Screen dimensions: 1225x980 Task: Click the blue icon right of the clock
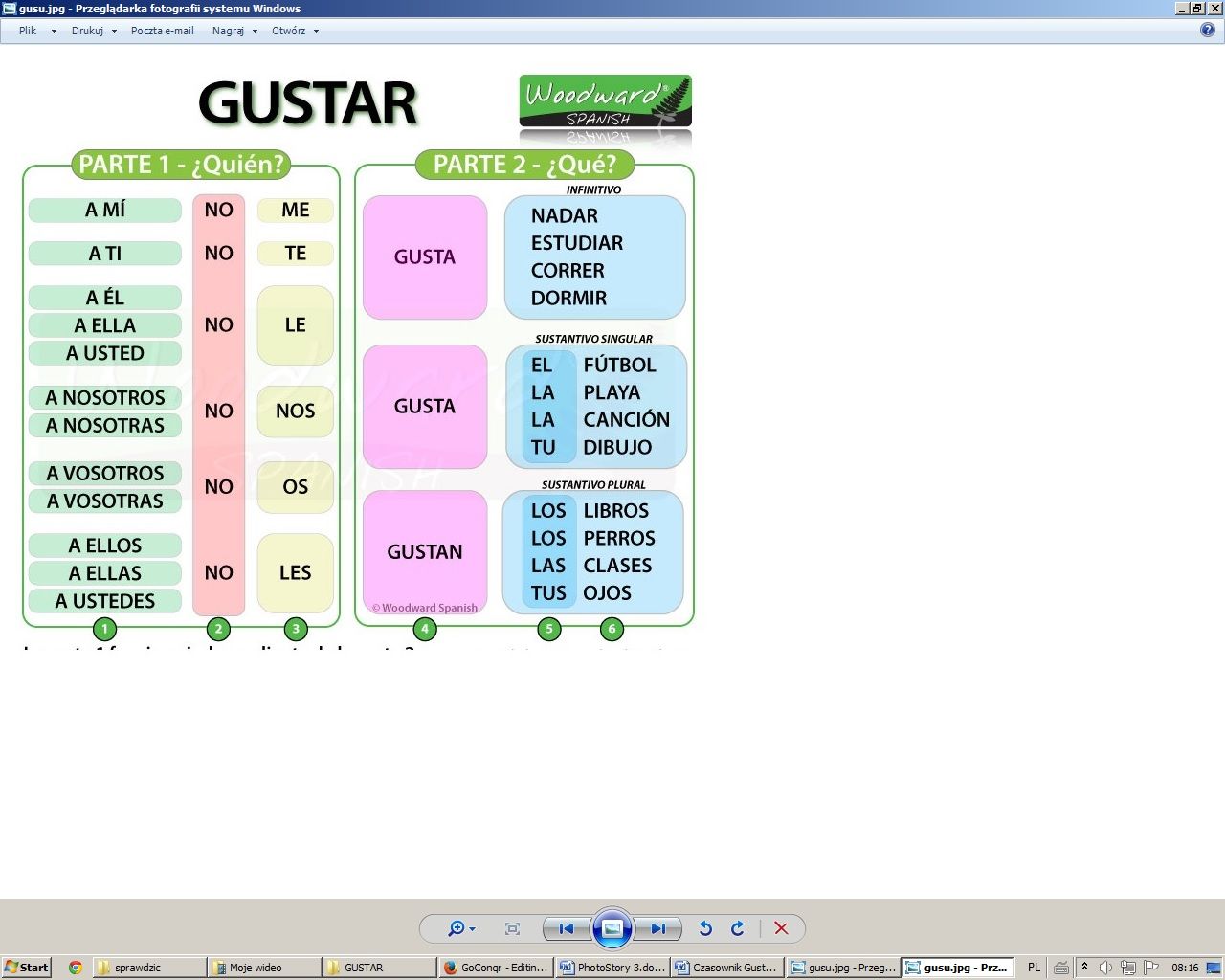coord(1214,968)
